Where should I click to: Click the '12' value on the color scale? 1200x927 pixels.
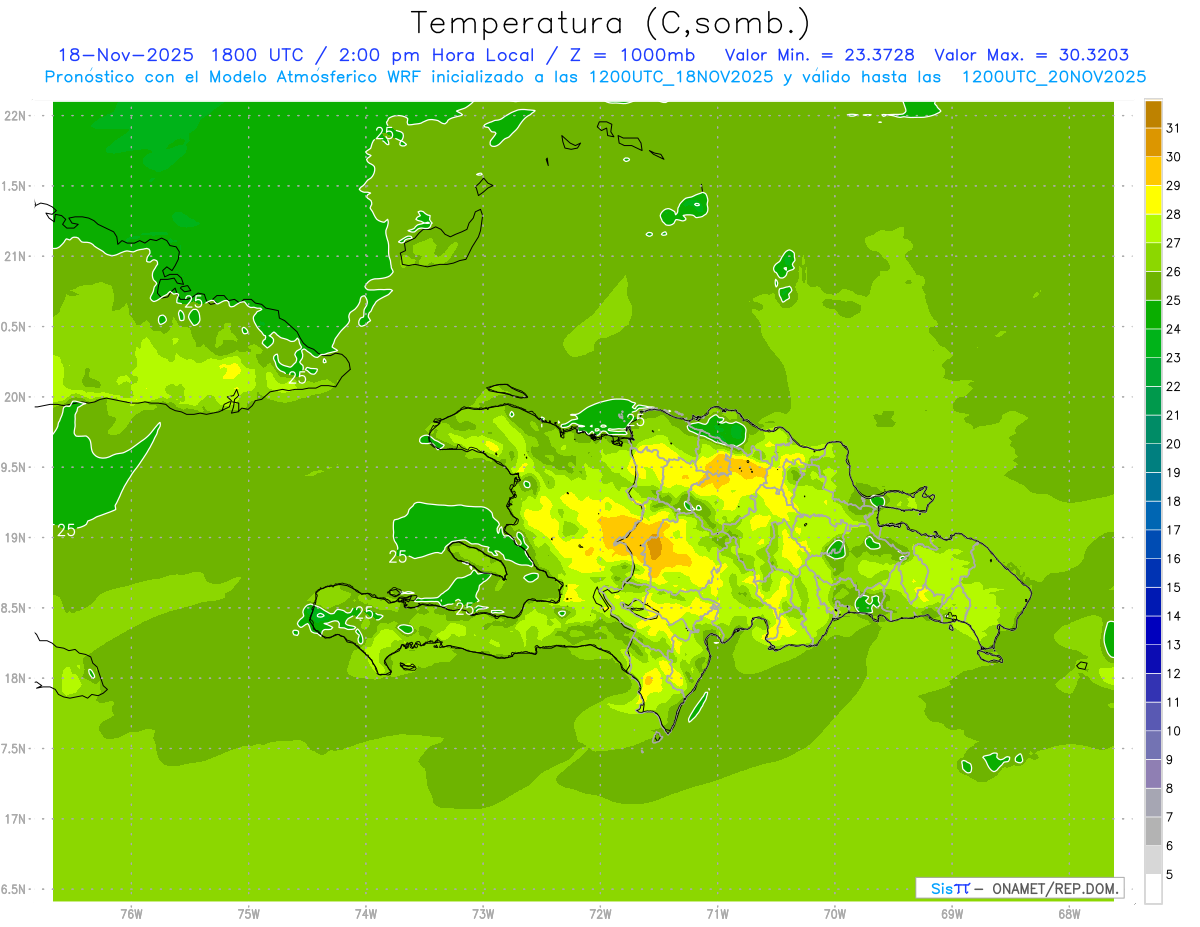coord(1173,673)
